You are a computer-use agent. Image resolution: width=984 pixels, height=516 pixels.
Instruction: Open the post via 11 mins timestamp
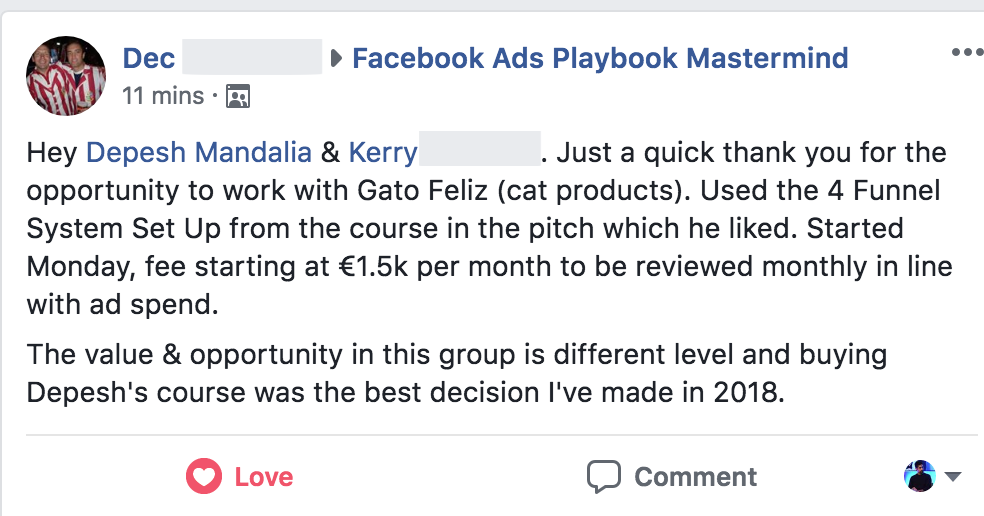[x=162, y=97]
